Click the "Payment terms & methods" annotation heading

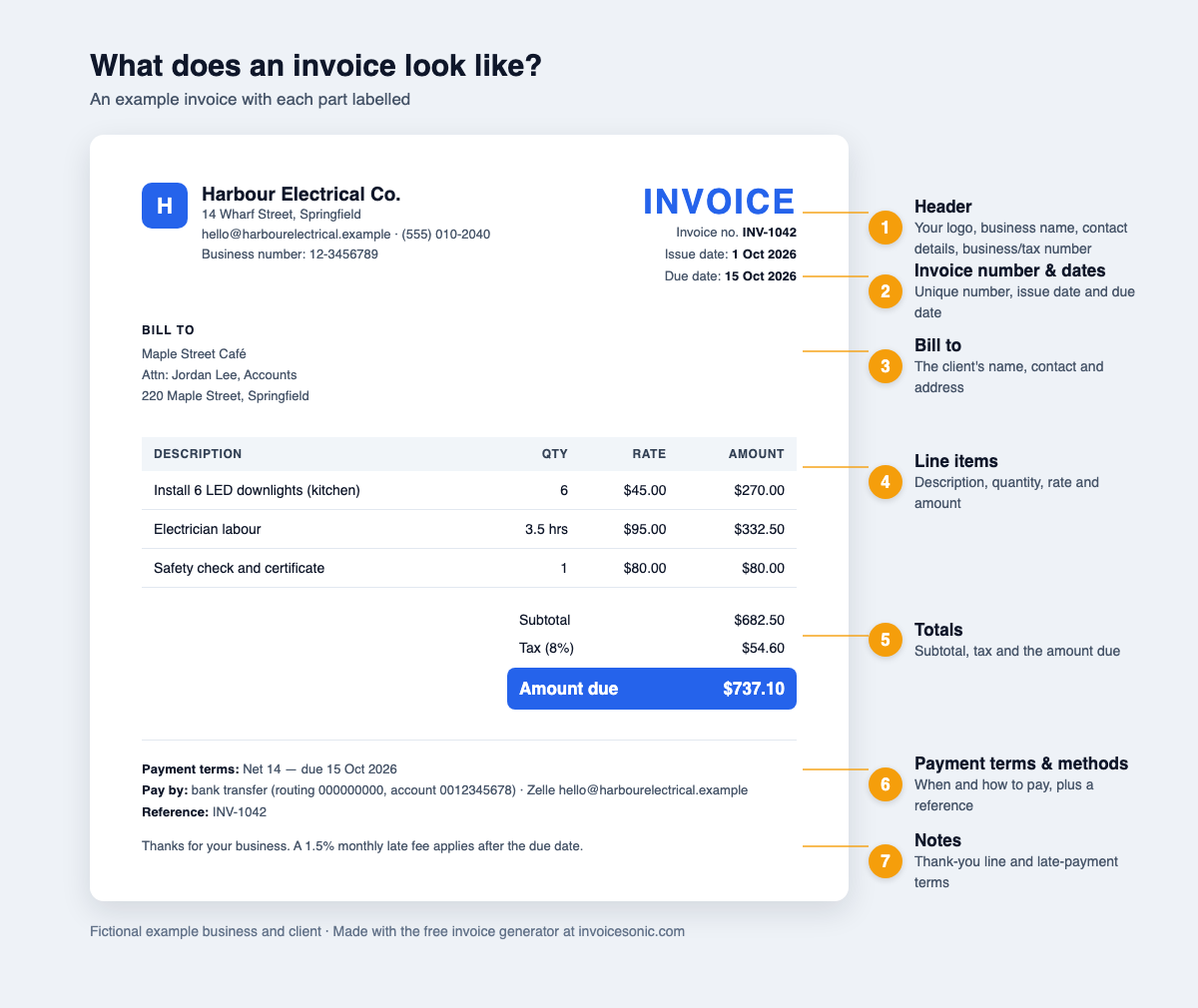pos(1021,763)
